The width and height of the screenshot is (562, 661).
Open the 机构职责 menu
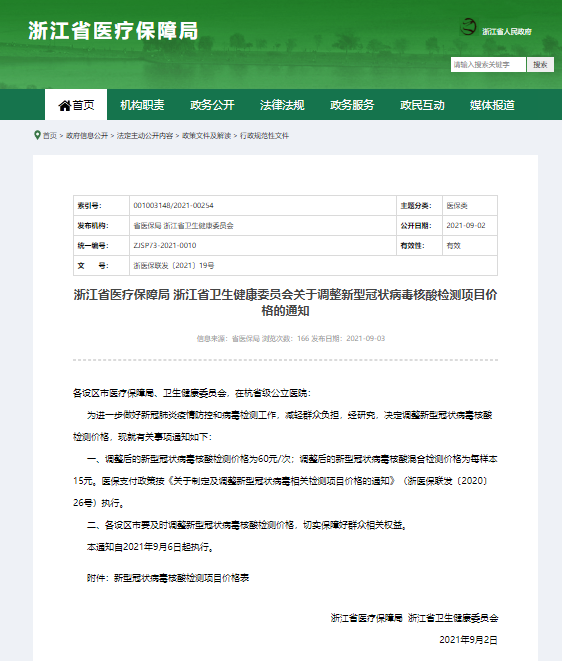click(x=142, y=105)
